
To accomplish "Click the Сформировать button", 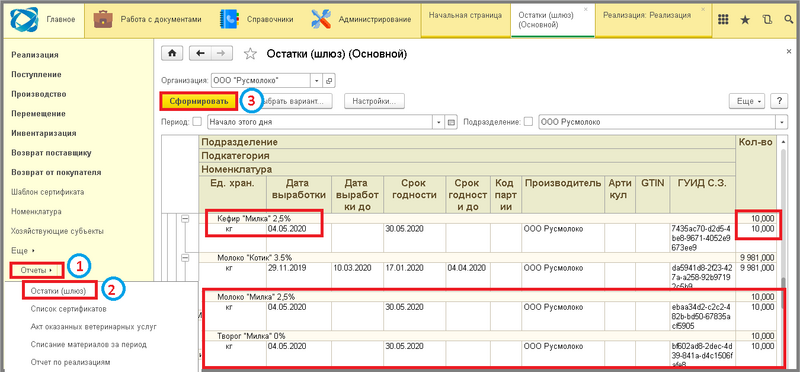I will 199,101.
